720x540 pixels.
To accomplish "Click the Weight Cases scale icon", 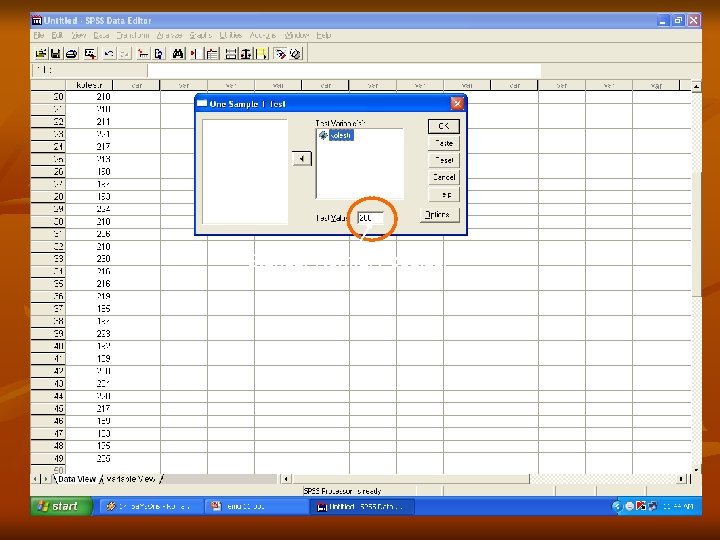I will click(x=246, y=54).
